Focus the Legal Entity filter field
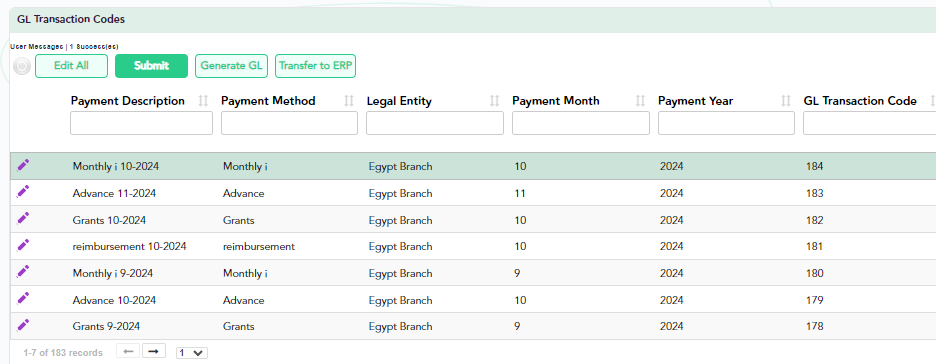This screenshot has height=364, width=936. (x=435, y=123)
